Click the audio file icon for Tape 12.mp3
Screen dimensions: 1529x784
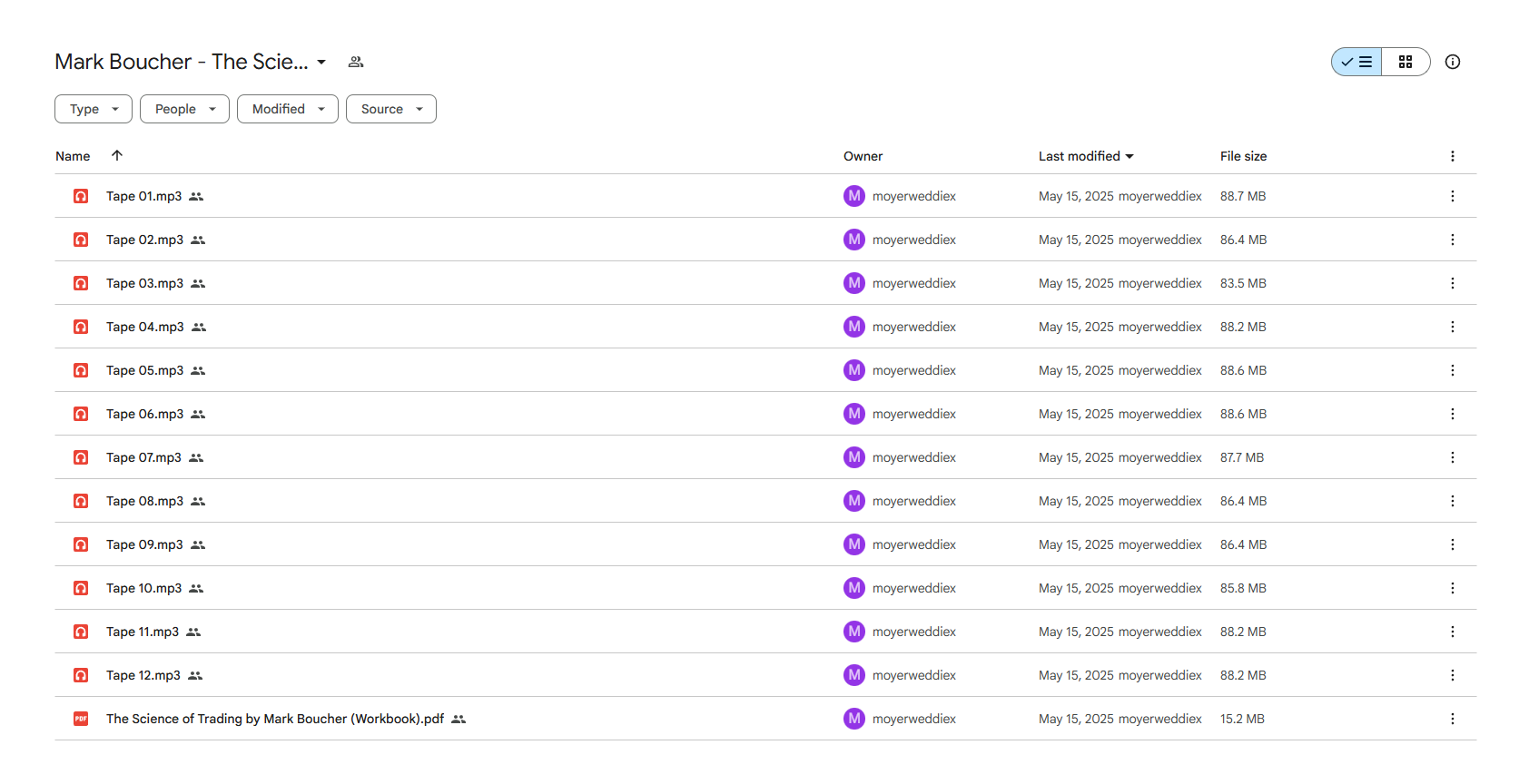(81, 675)
